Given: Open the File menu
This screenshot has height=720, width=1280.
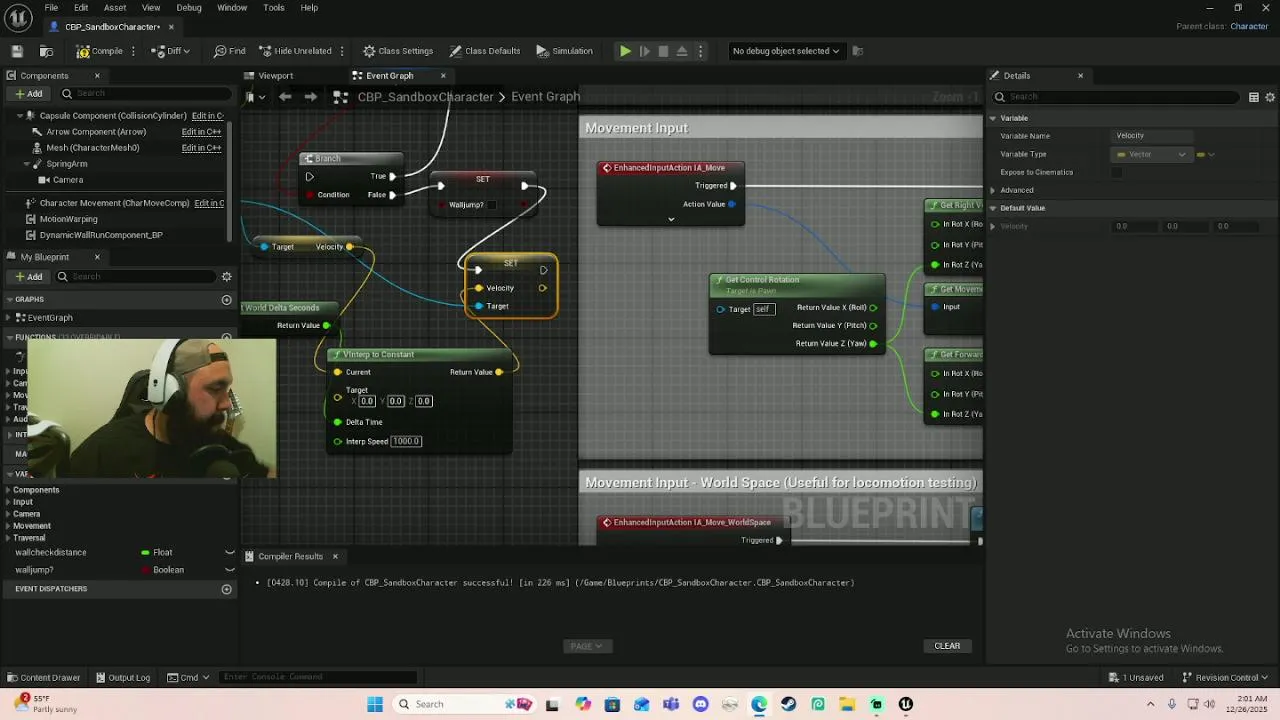Looking at the screenshot, I should click(x=51, y=7).
